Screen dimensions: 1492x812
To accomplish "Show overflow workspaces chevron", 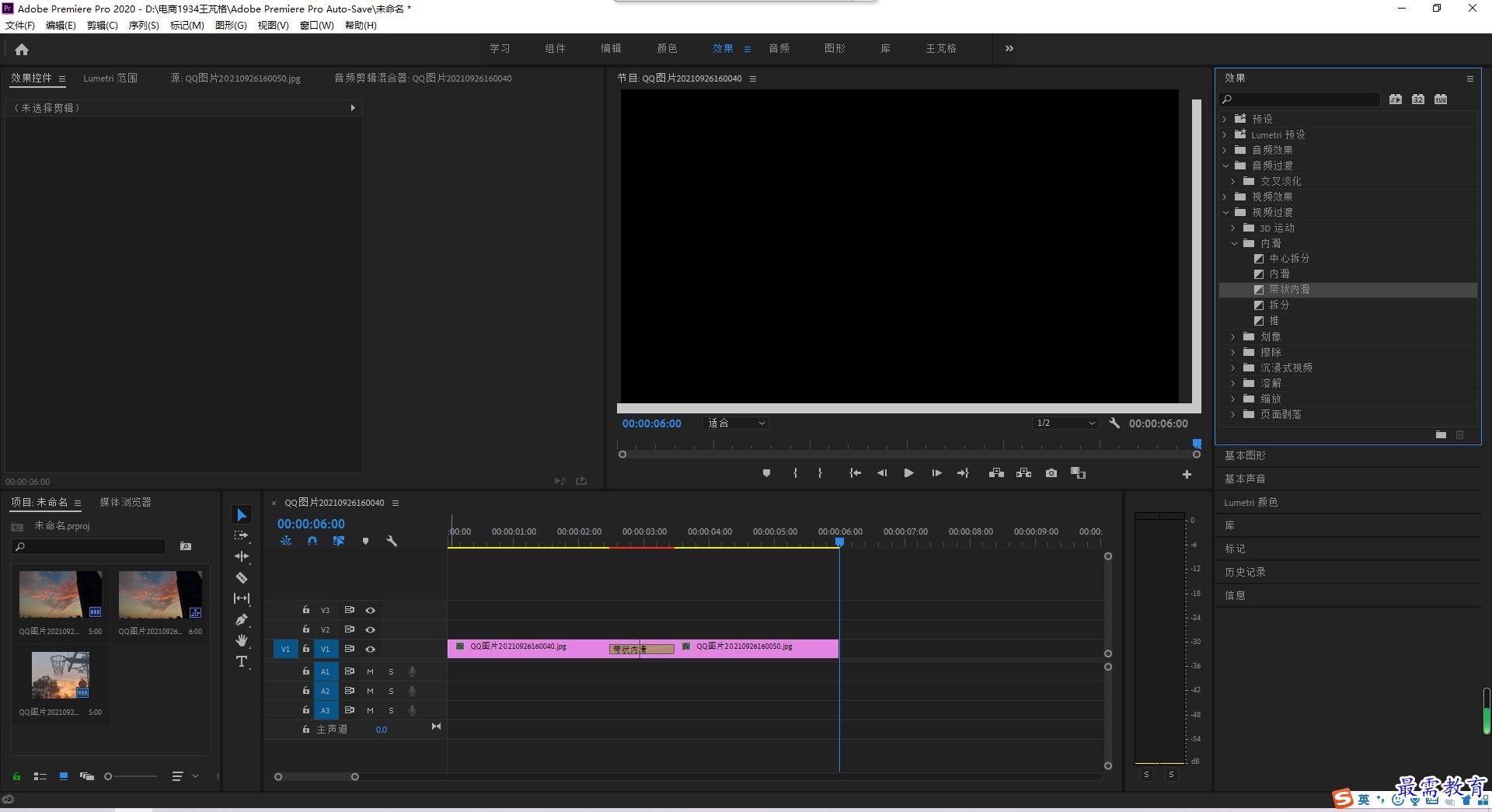I will pyautogui.click(x=1009, y=48).
